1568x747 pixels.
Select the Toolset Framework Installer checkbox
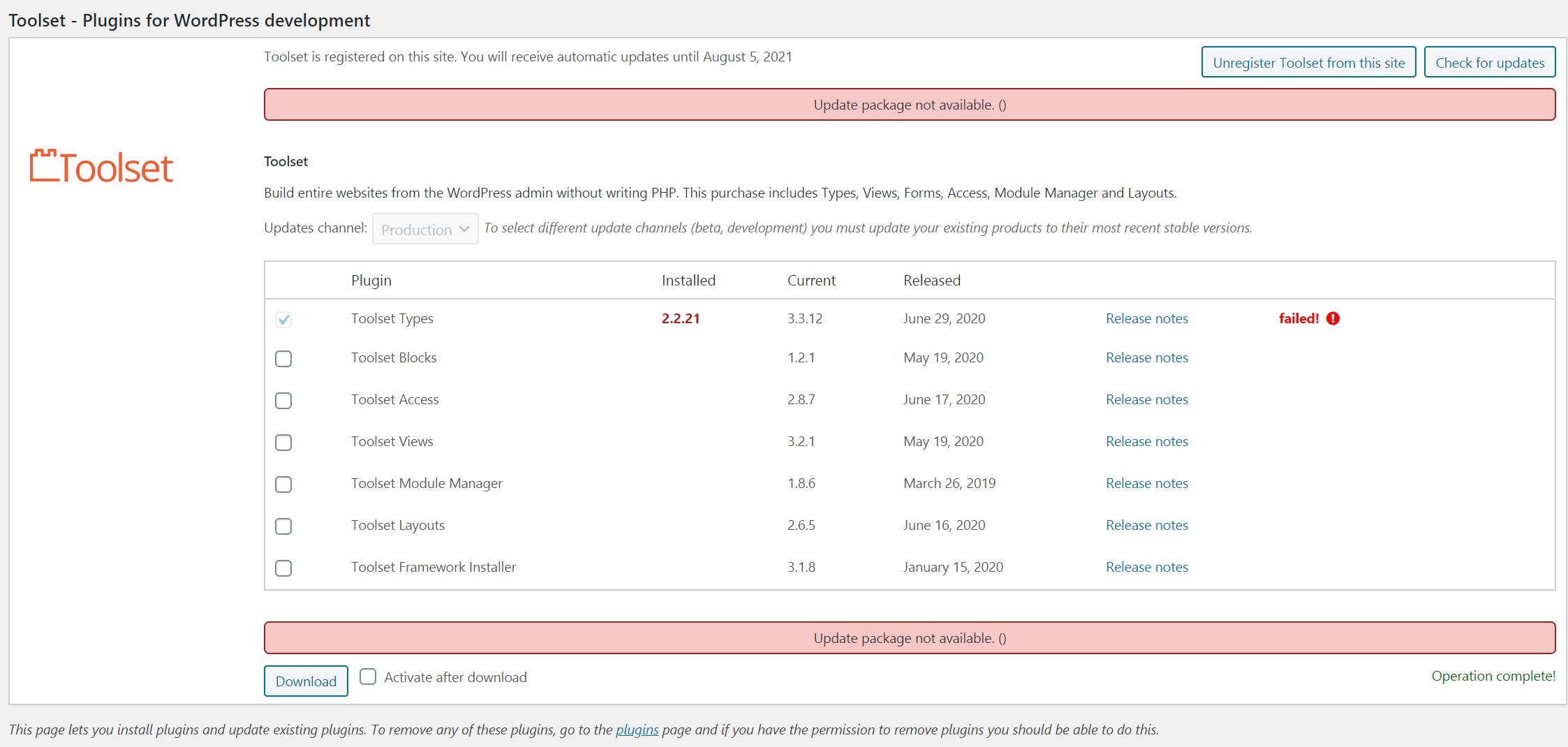[283, 568]
